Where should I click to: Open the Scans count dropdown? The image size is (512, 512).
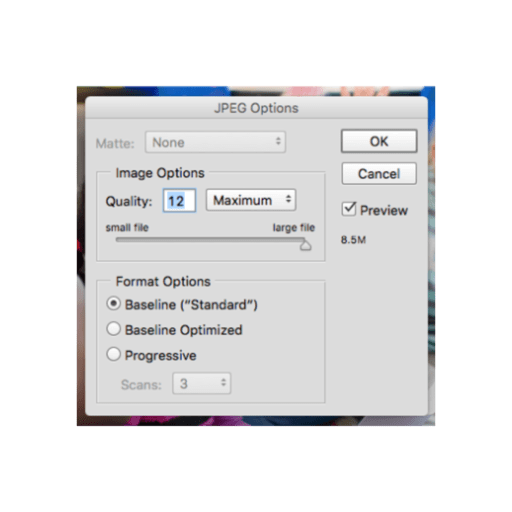point(202,383)
